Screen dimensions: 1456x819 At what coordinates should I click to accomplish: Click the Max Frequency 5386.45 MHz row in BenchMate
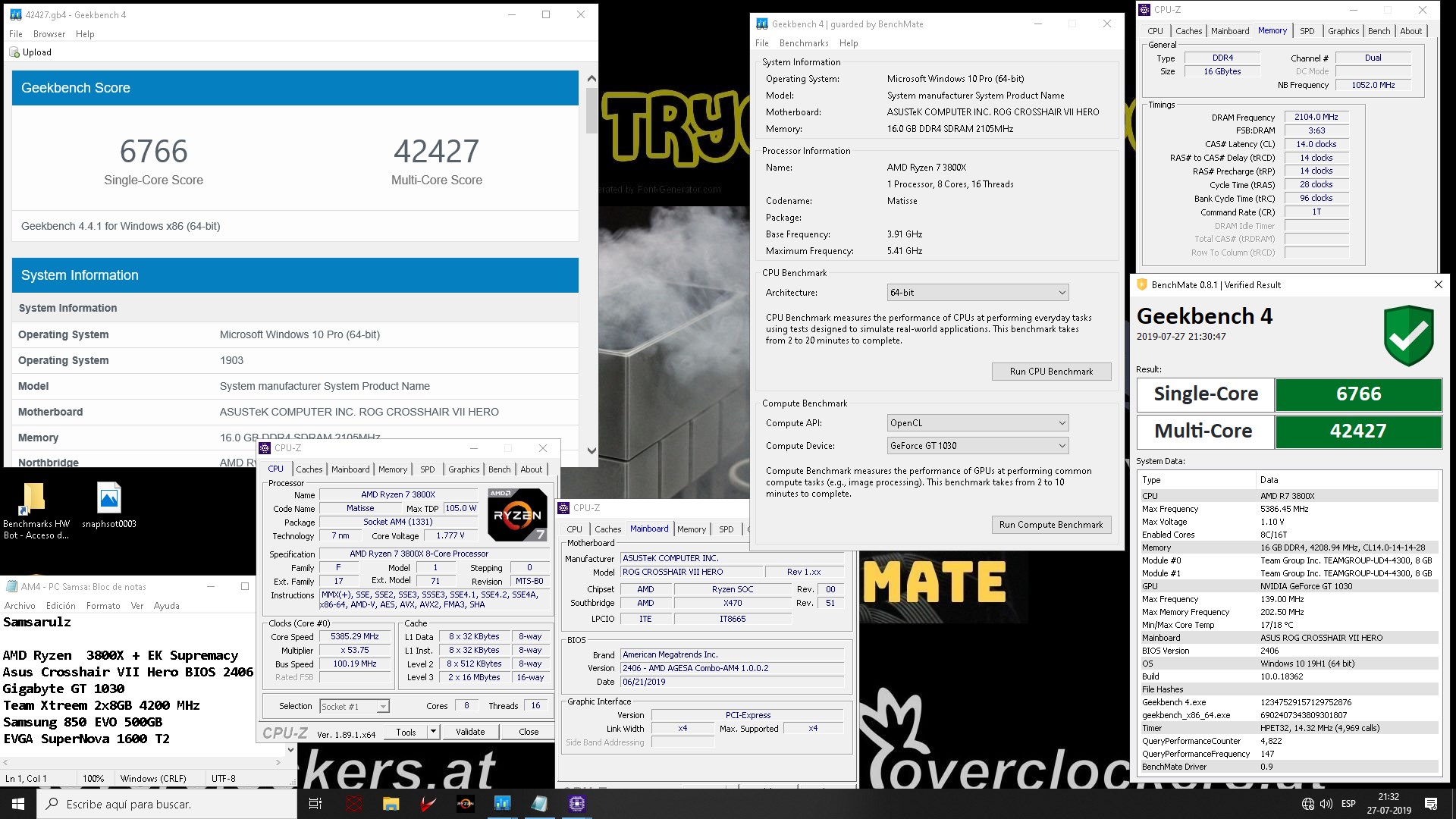tap(1288, 509)
